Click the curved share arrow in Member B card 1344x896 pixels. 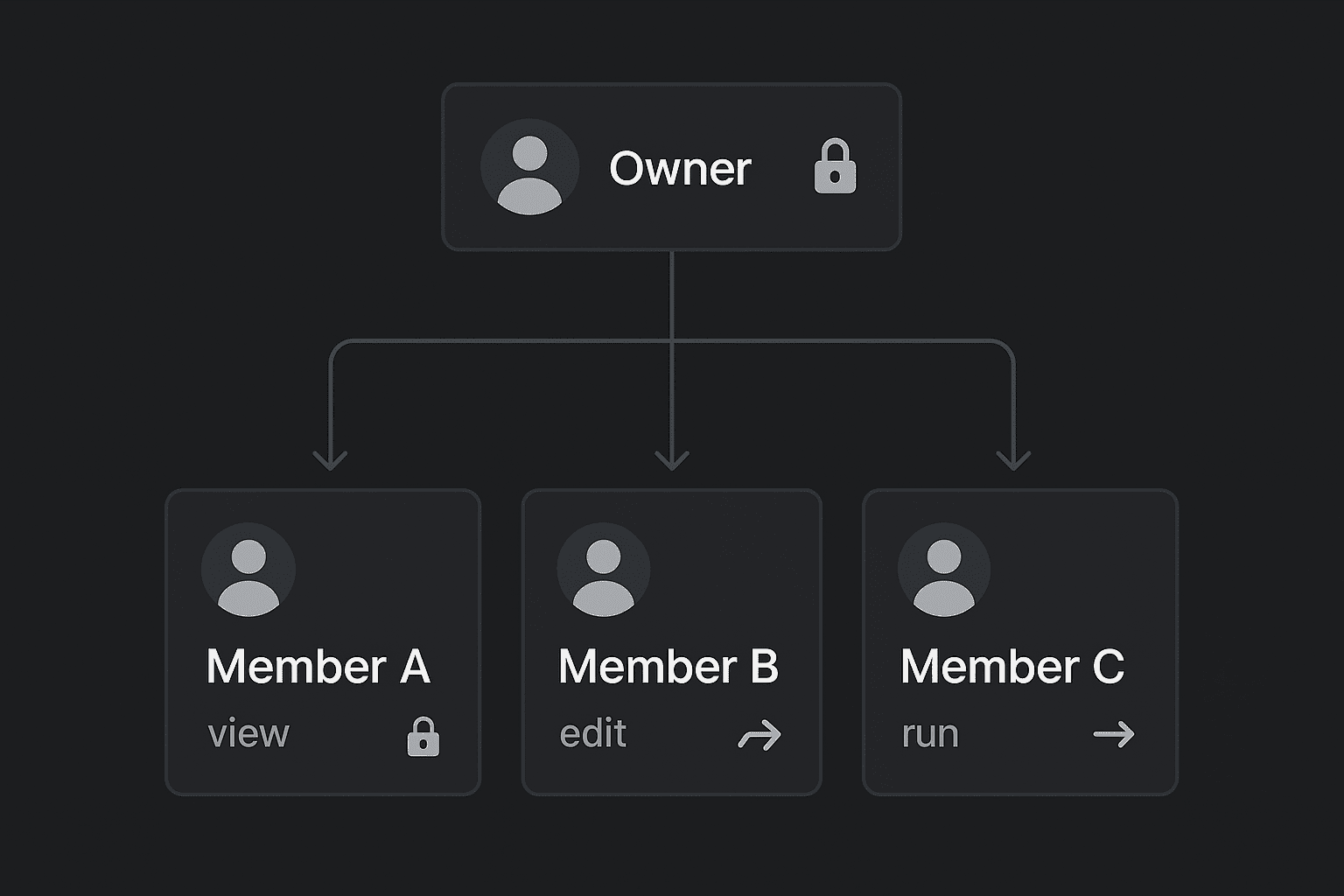[759, 736]
